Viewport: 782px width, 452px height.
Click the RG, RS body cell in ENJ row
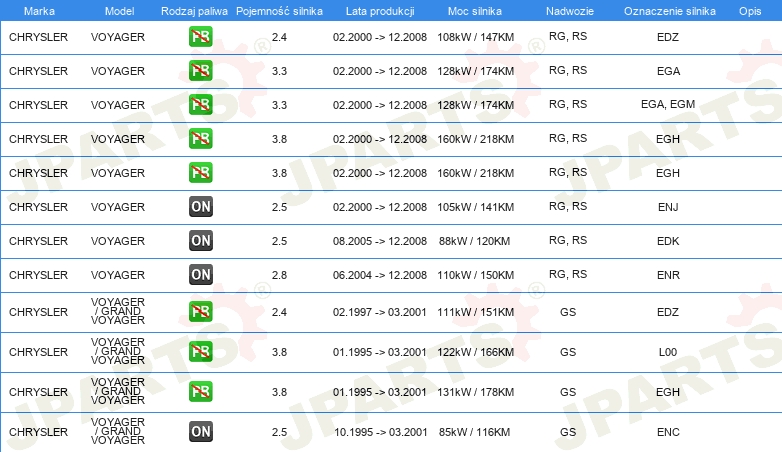[568, 206]
